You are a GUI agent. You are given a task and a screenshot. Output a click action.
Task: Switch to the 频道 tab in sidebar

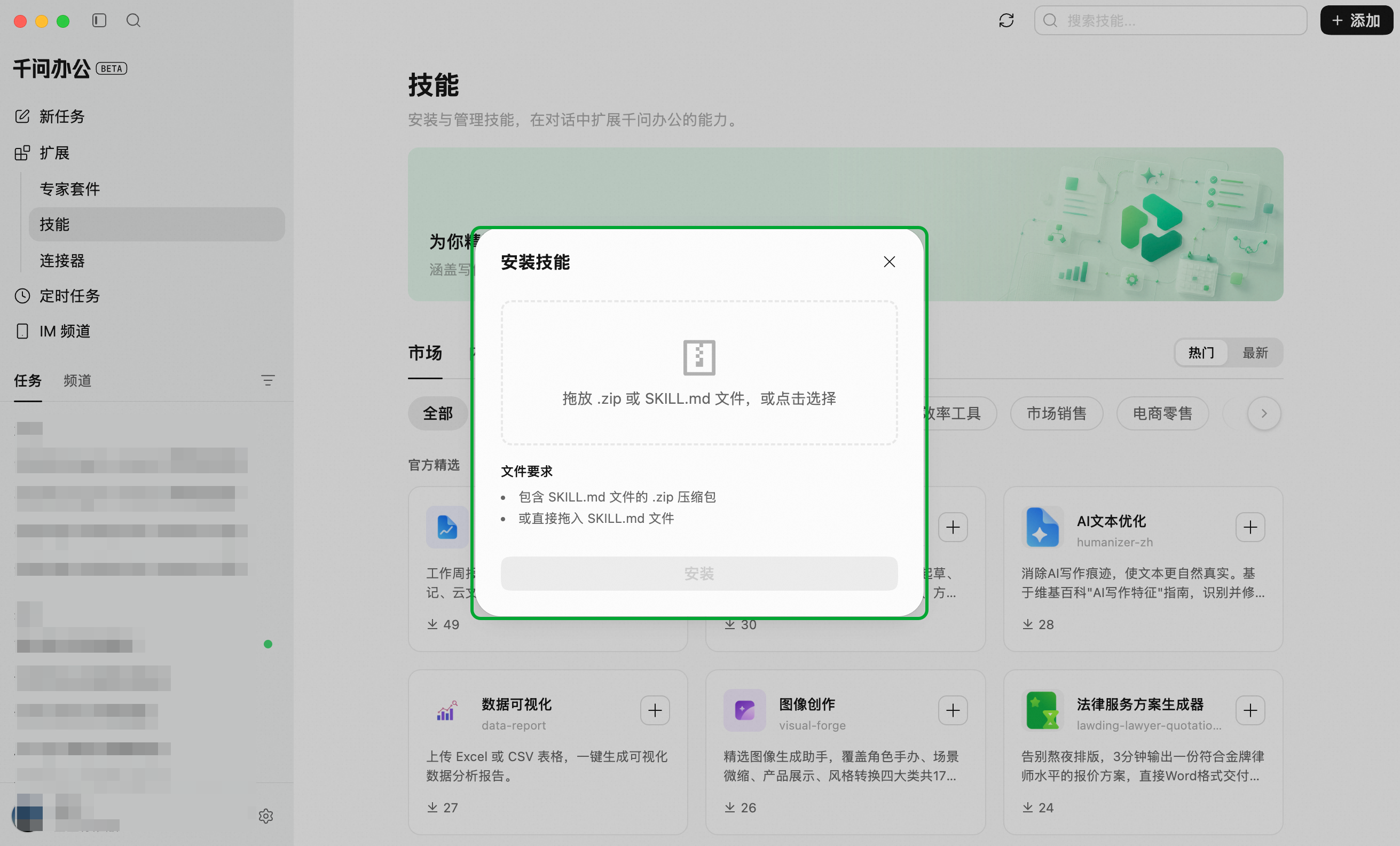tap(77, 380)
